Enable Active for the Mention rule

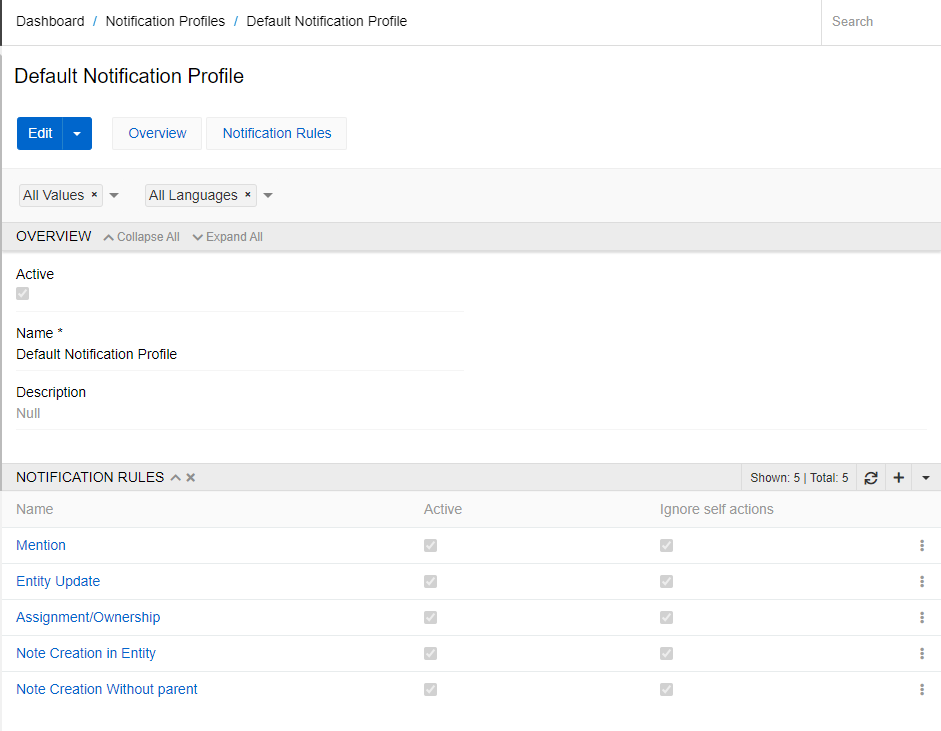coord(430,545)
